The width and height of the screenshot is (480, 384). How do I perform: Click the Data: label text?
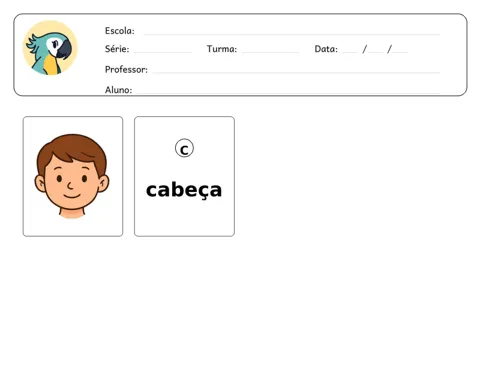click(x=326, y=49)
